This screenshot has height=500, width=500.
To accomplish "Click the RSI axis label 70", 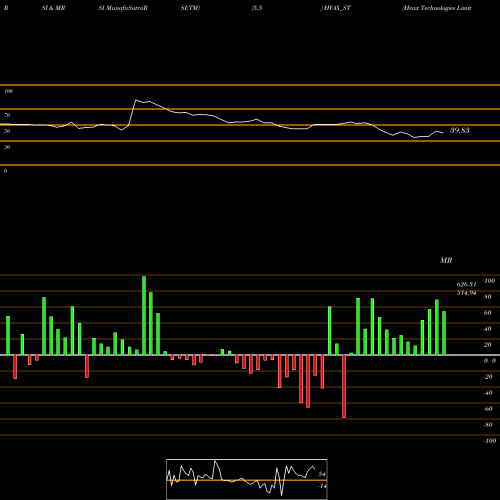I will (x=7, y=115).
